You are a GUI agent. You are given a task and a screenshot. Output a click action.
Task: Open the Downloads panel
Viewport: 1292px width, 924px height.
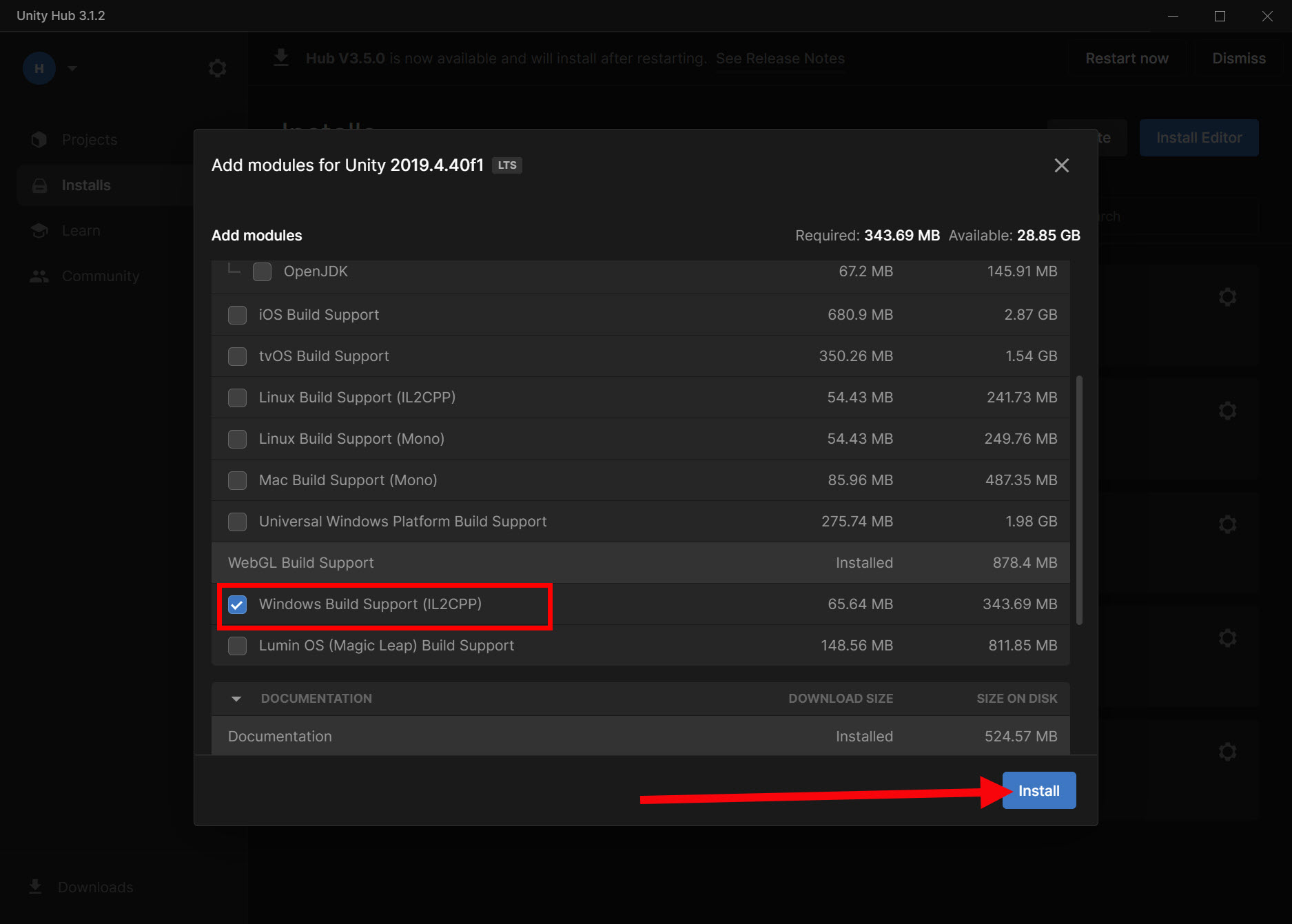tap(96, 887)
